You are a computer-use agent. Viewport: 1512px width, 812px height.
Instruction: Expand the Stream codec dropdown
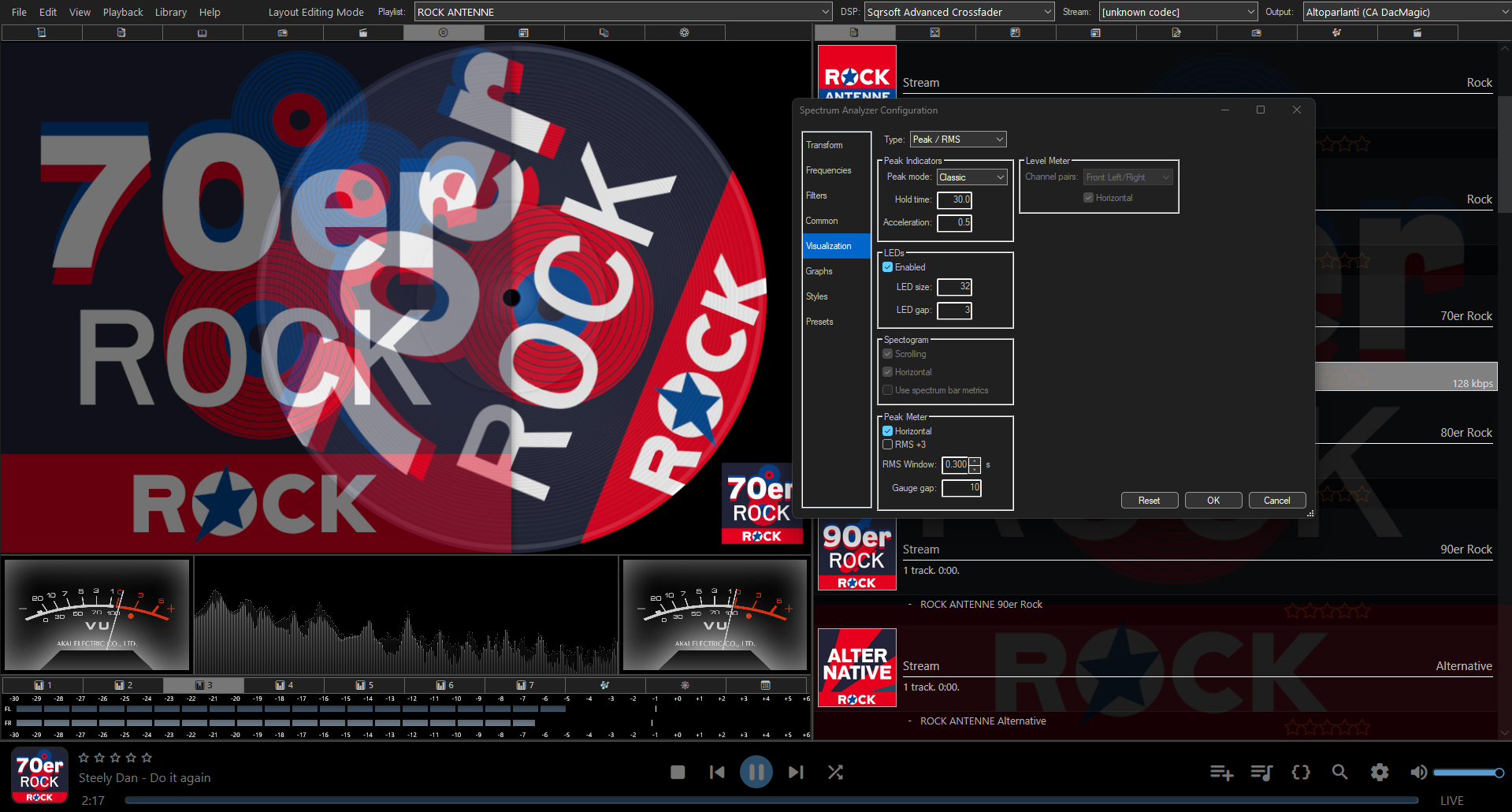pyautogui.click(x=1178, y=12)
